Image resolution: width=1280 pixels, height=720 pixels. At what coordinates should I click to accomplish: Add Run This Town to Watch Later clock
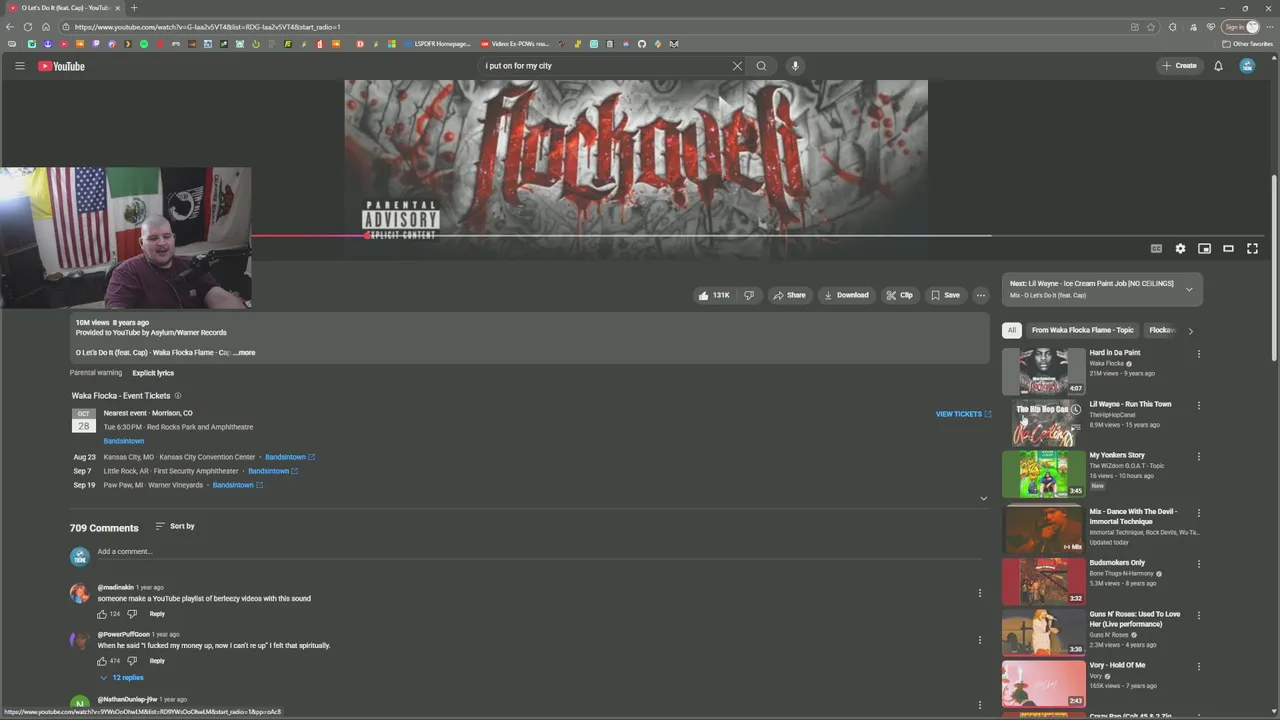pyautogui.click(x=1076, y=409)
